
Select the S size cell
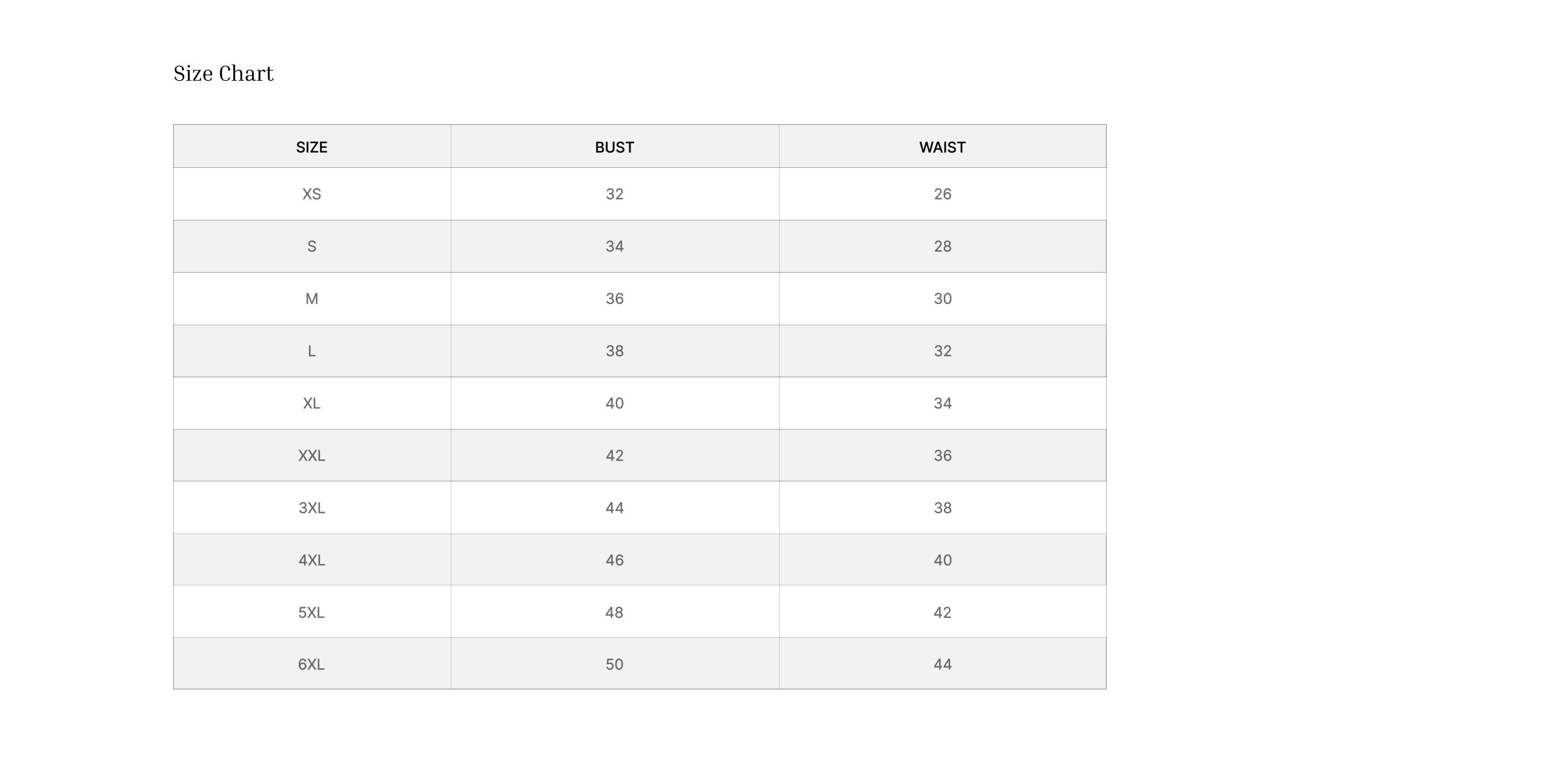point(312,246)
